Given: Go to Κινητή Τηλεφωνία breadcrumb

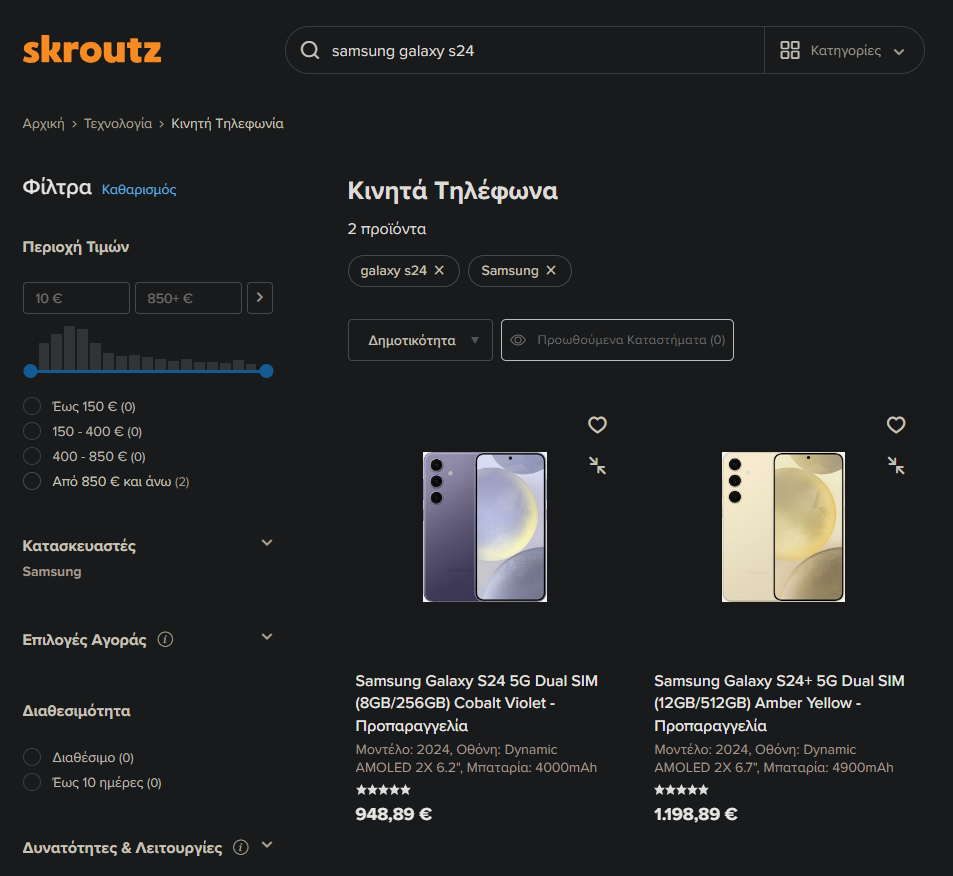Looking at the screenshot, I should coord(227,123).
